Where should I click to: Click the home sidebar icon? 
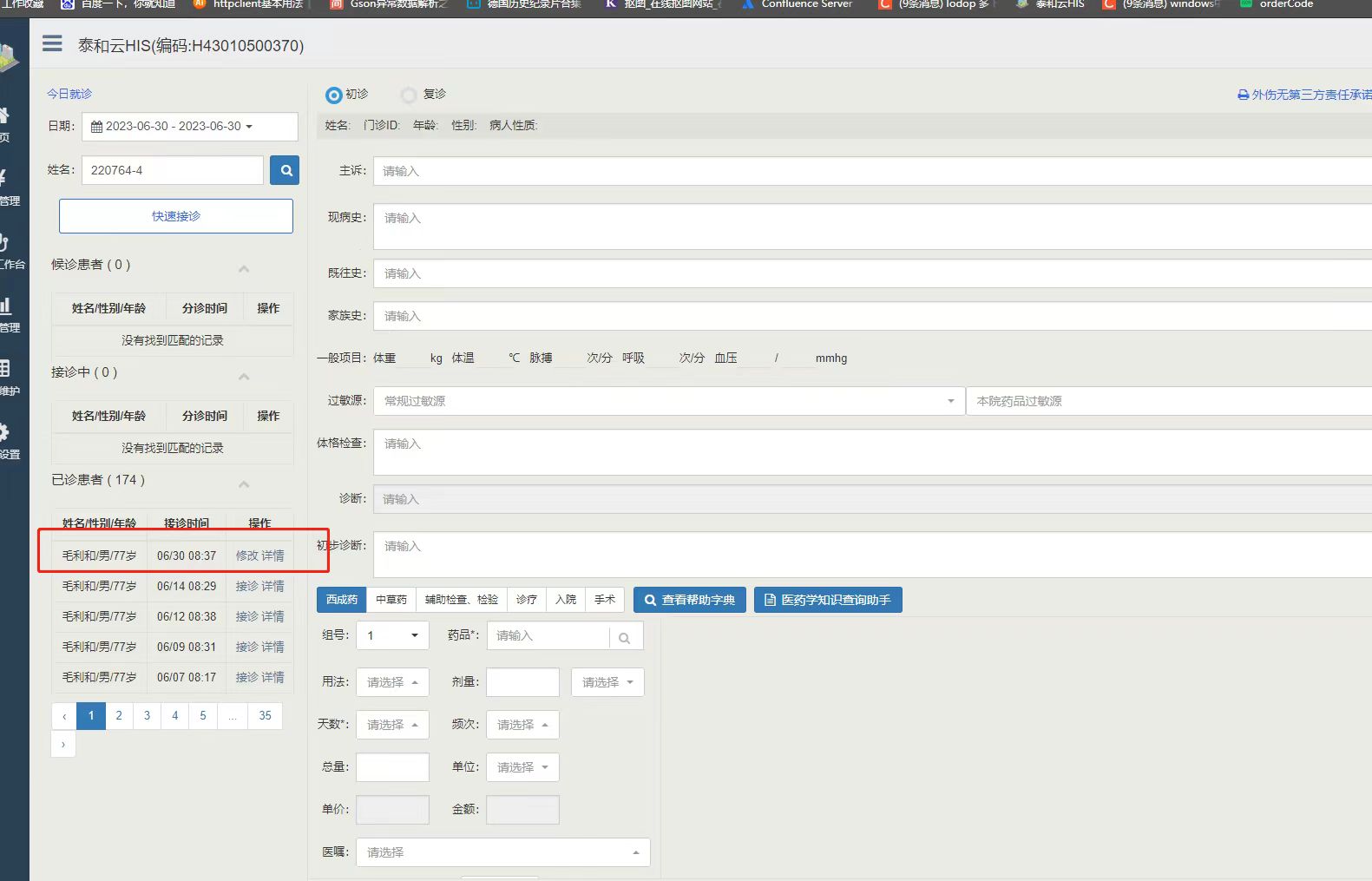click(x=4, y=115)
